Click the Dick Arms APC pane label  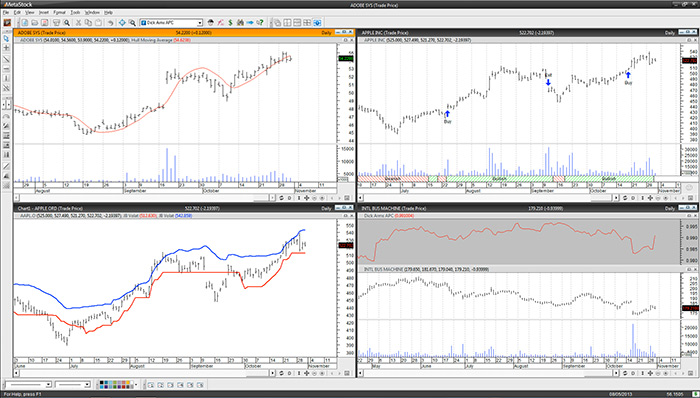coord(379,216)
